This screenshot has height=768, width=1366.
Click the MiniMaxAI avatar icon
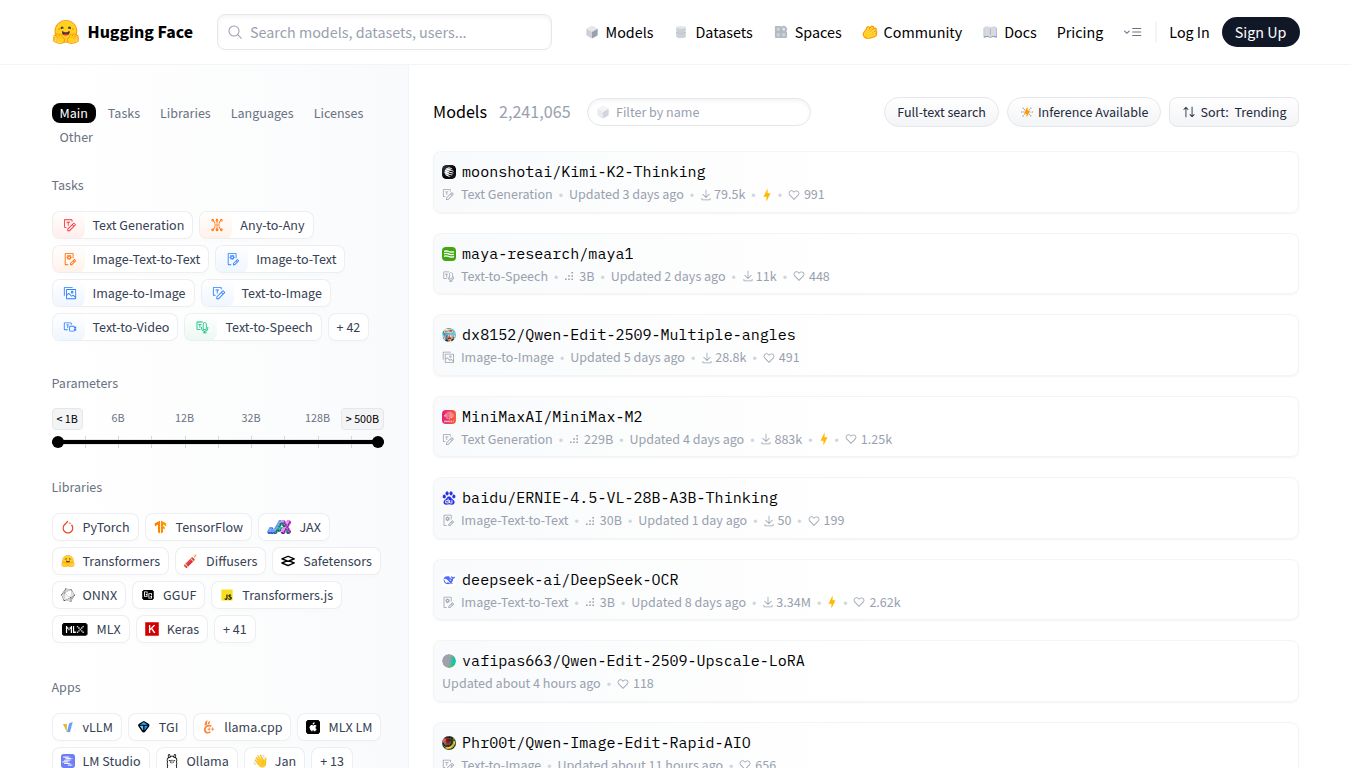tap(449, 417)
